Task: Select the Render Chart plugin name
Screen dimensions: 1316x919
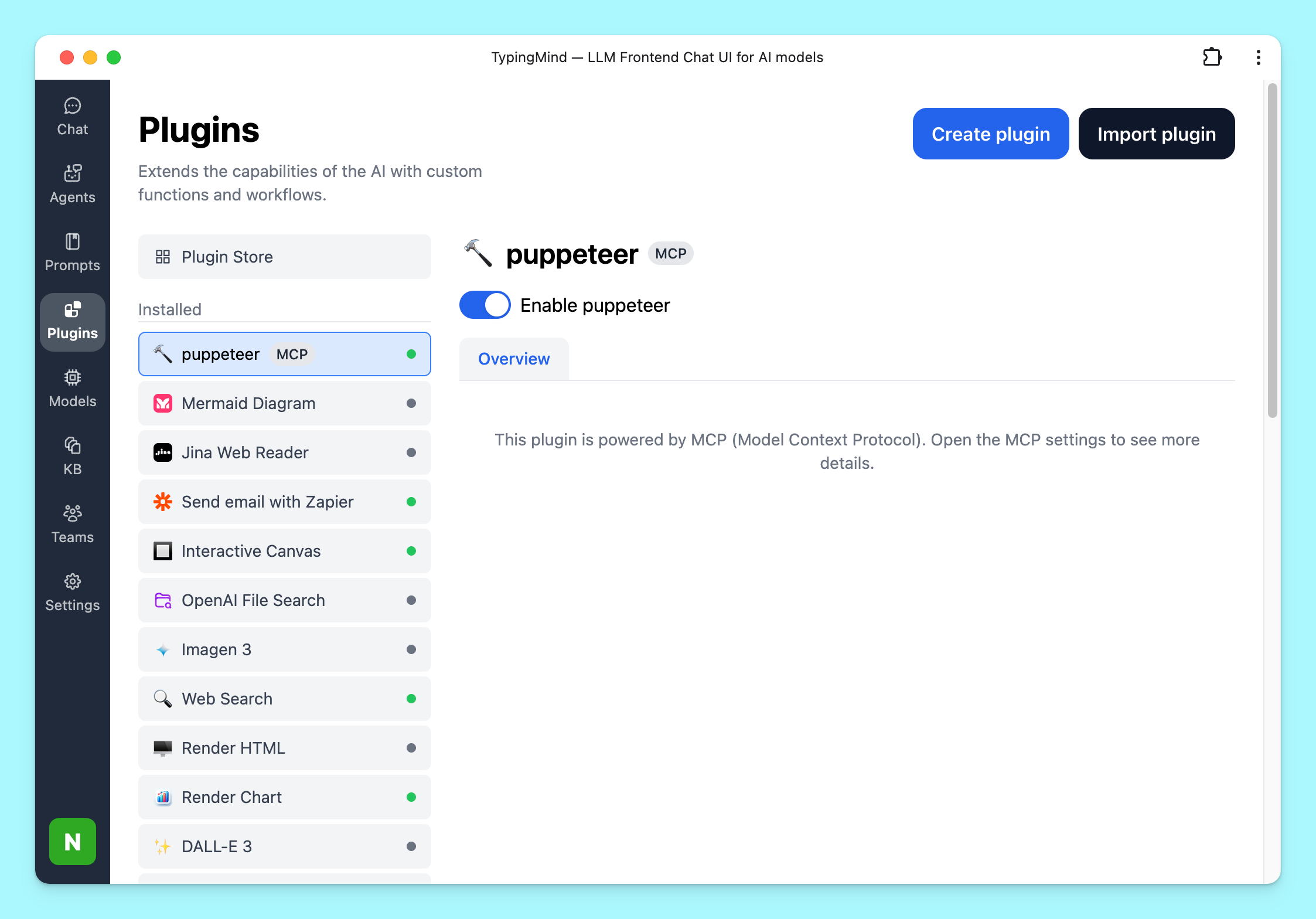Action: tap(231, 797)
